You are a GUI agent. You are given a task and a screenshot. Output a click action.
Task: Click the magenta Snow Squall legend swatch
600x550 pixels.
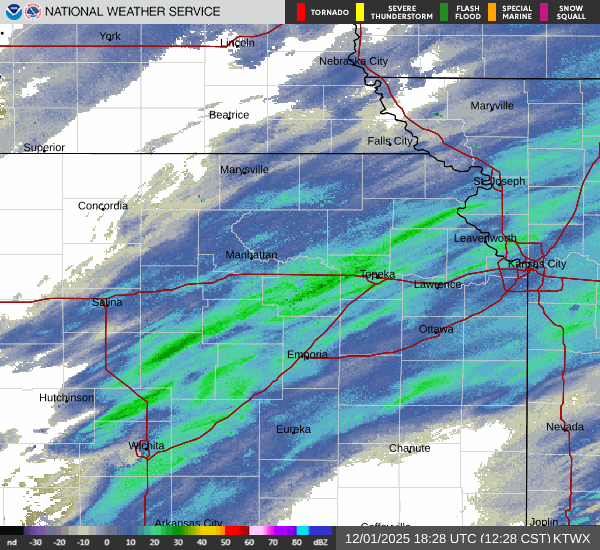coord(544,12)
